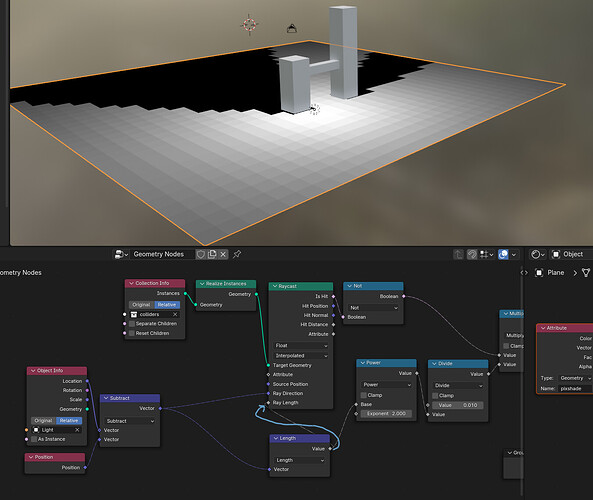The height and width of the screenshot is (500, 593).
Task: Click the overlay toggle icon in node editor
Action: pos(503,255)
